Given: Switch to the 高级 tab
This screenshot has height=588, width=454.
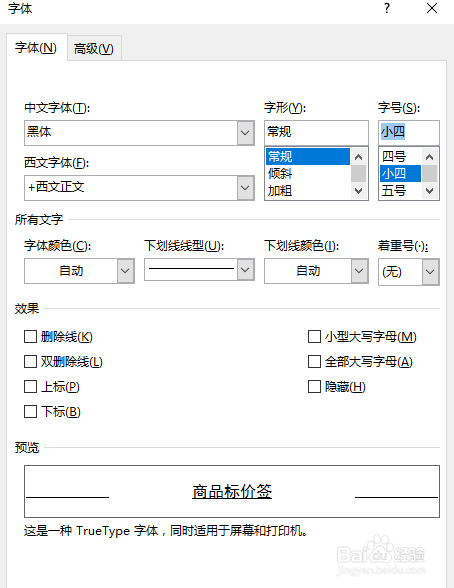Looking at the screenshot, I should pyautogui.click(x=94, y=48).
